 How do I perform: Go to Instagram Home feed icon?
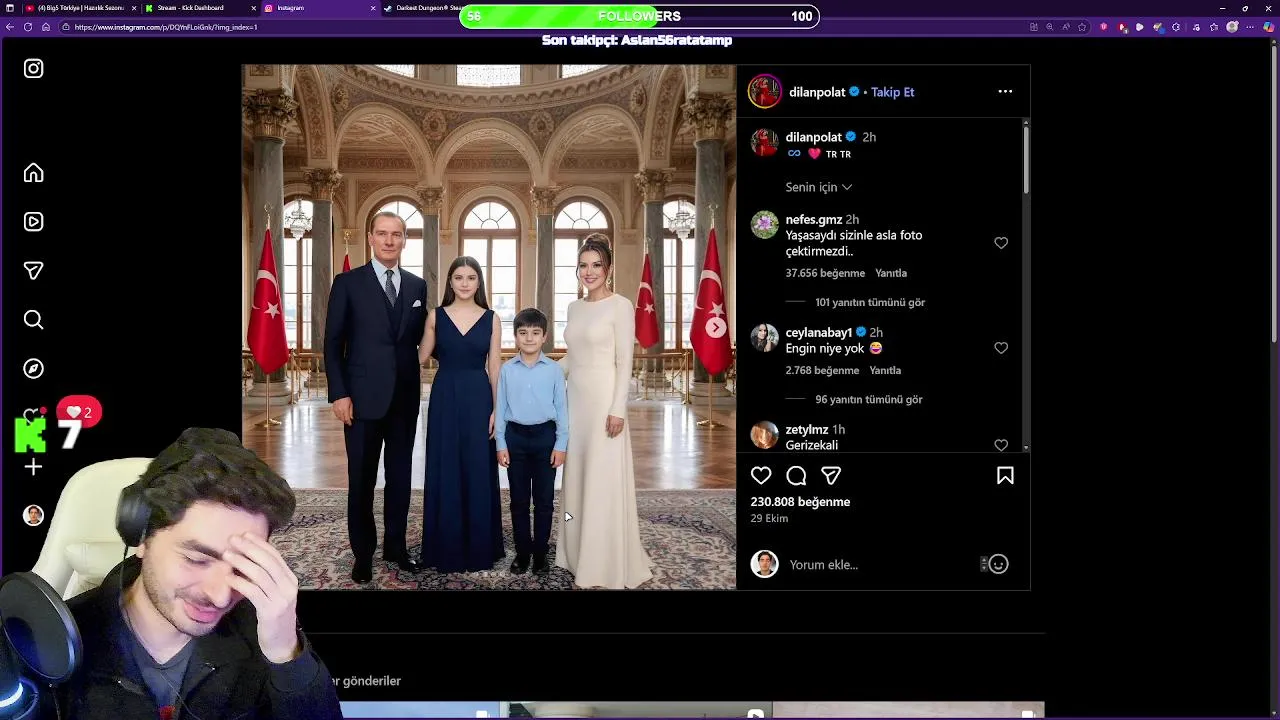tap(34, 173)
